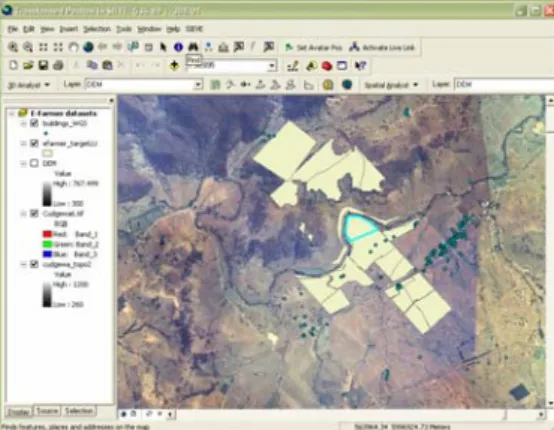
Task: Collapse the Cudgewa tif layer legend
Action: pyautogui.click(x=23, y=214)
